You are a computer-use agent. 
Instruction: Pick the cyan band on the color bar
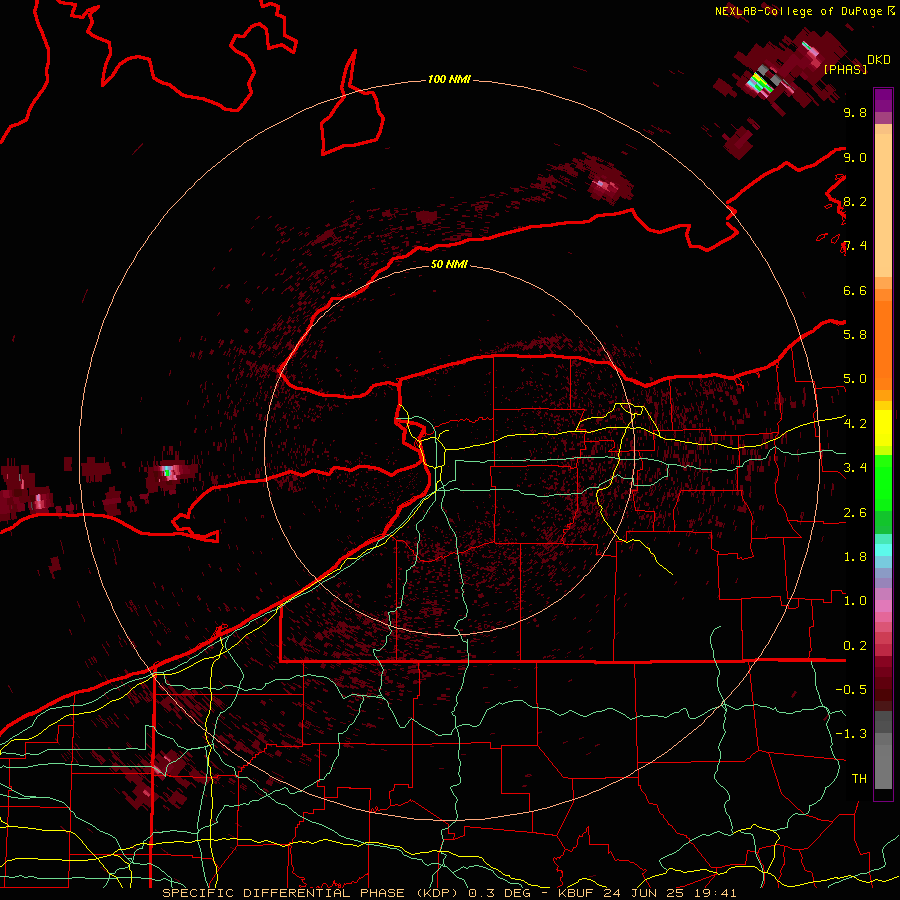883,550
